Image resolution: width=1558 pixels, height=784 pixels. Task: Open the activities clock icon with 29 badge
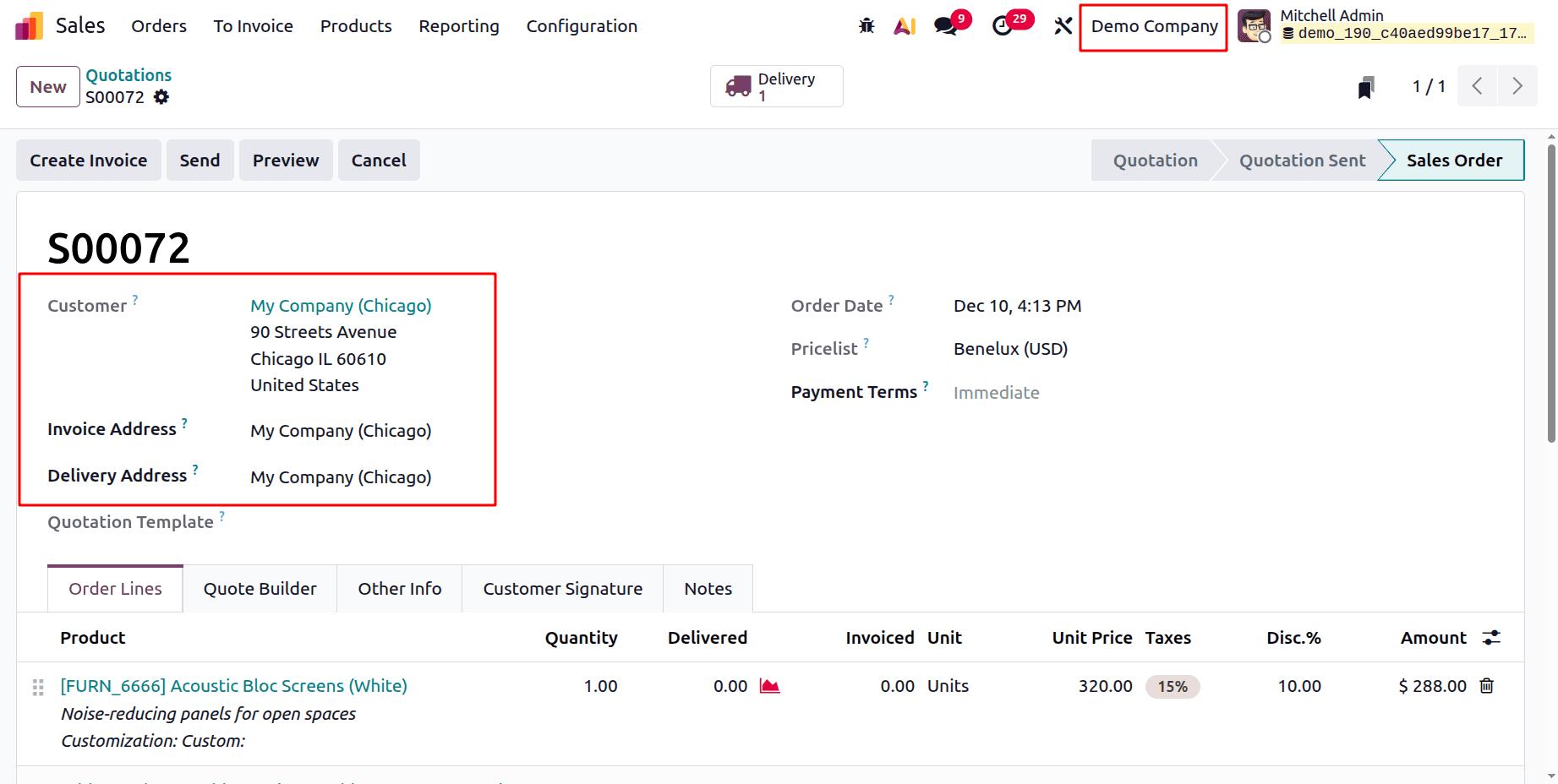coord(1003,26)
